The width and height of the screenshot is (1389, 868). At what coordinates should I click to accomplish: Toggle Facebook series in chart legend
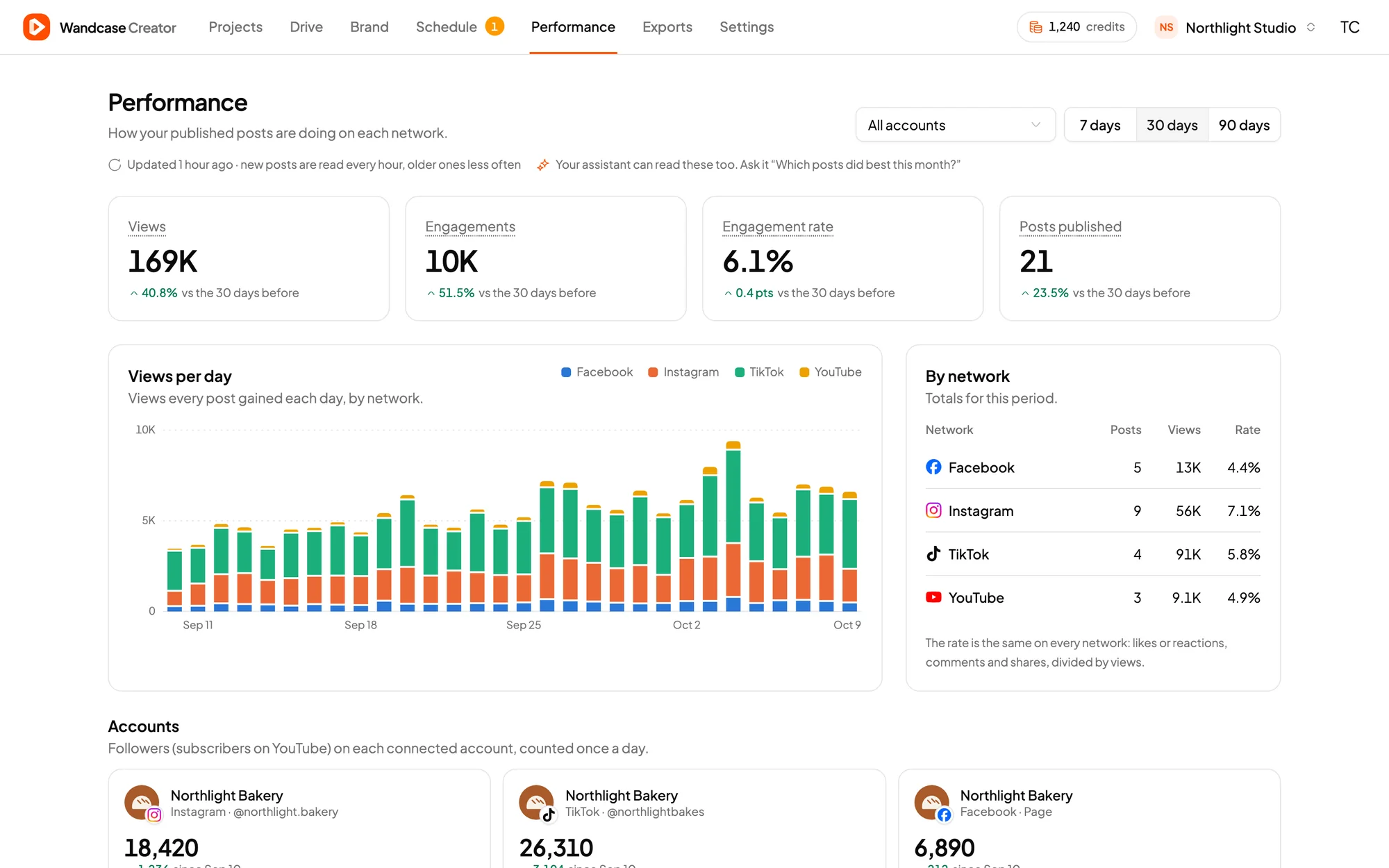click(x=597, y=372)
